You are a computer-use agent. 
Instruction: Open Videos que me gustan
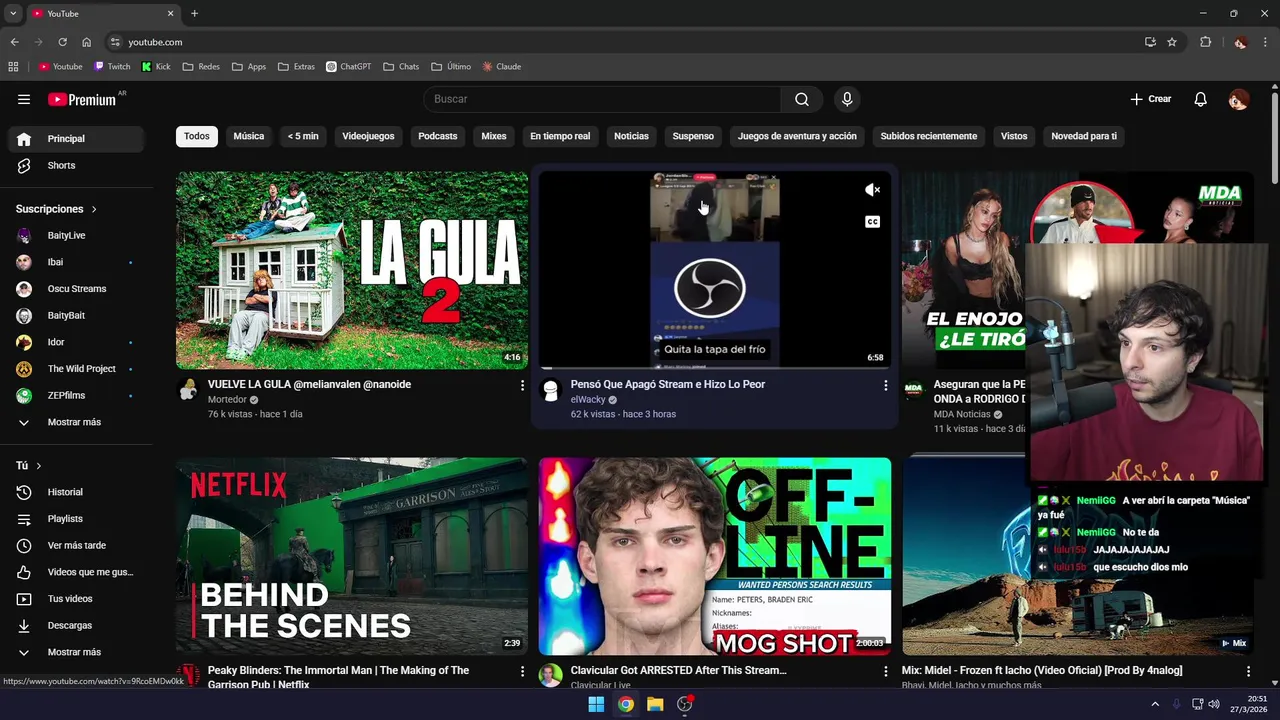pos(76,572)
